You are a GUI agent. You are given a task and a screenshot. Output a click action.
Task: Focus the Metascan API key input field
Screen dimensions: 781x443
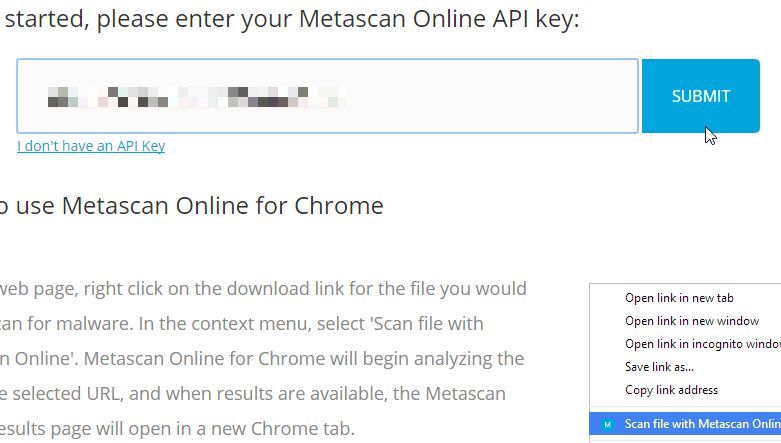pyautogui.click(x=327, y=96)
